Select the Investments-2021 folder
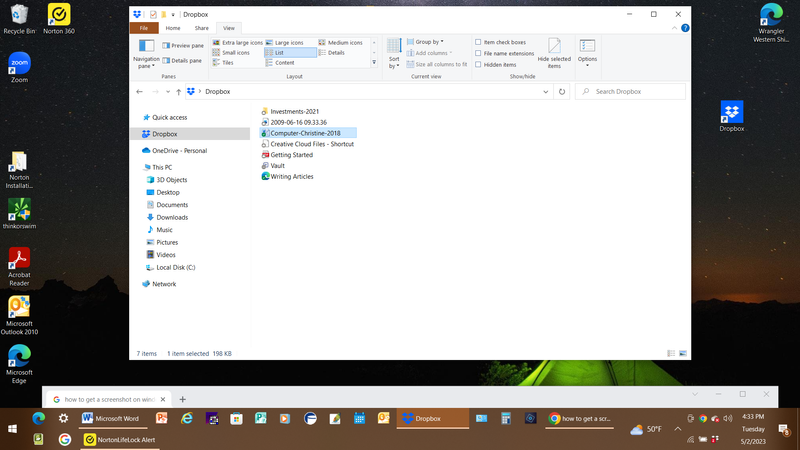The height and width of the screenshot is (450, 800). point(290,111)
